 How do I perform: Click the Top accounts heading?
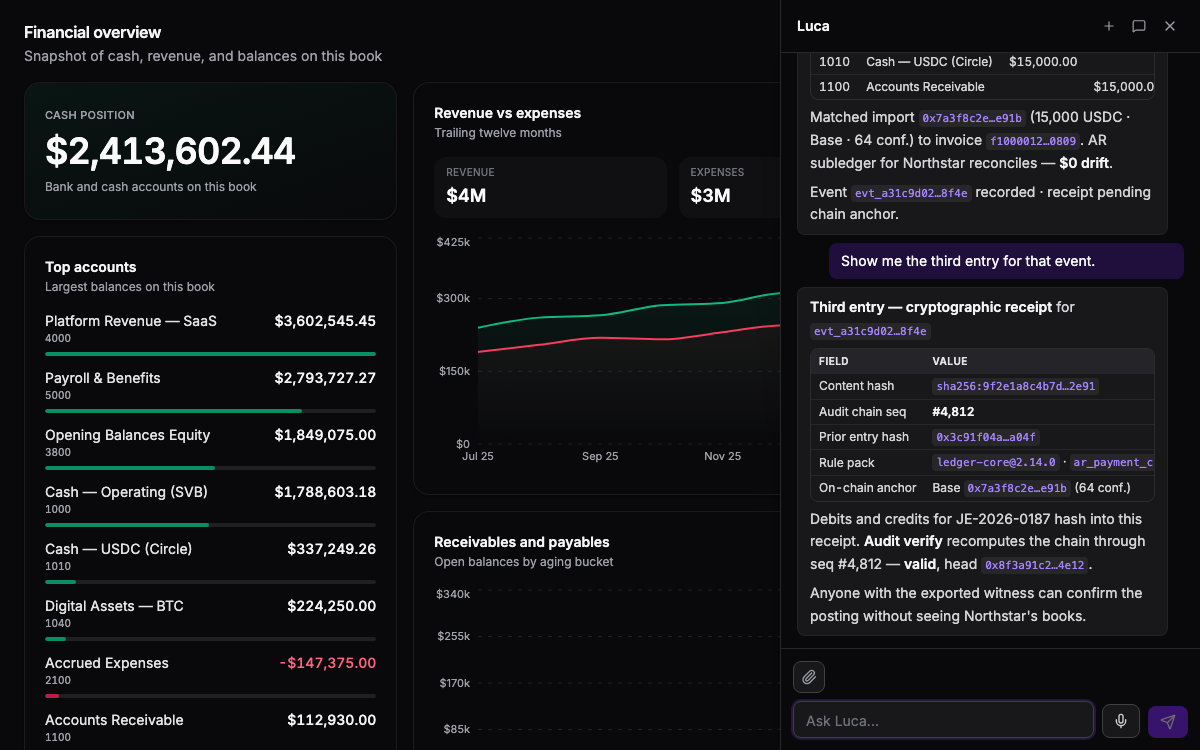(x=91, y=267)
